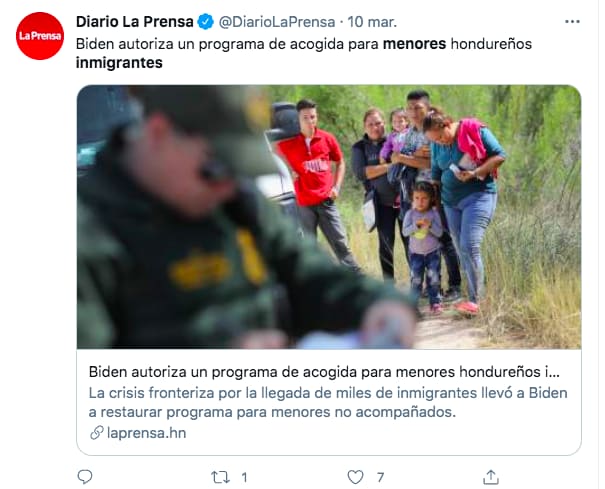605x489 pixels.
Task: Open the three-dots more options menu
Action: pyautogui.click(x=572, y=22)
